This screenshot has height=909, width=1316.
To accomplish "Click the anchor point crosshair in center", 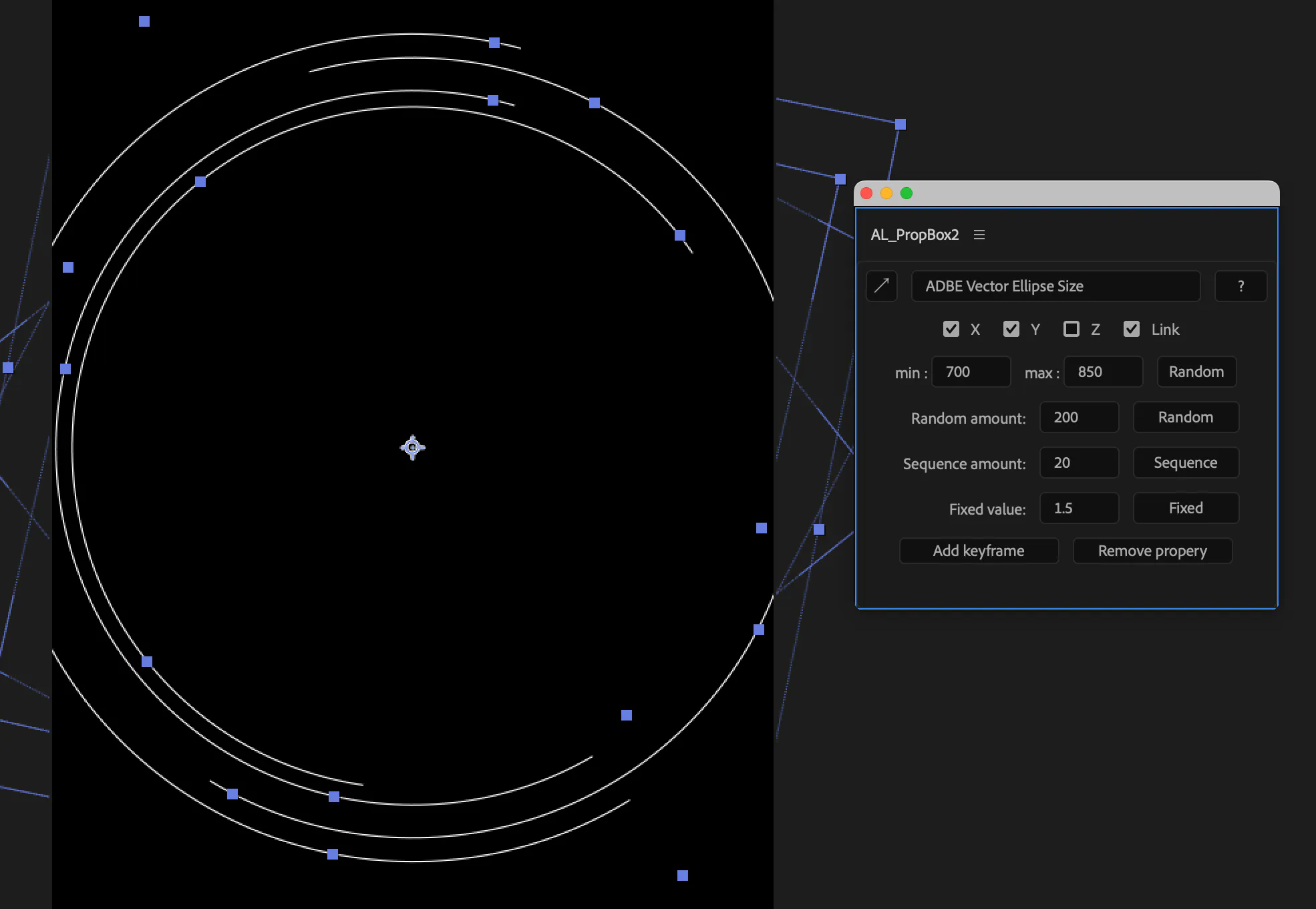I will pyautogui.click(x=413, y=447).
